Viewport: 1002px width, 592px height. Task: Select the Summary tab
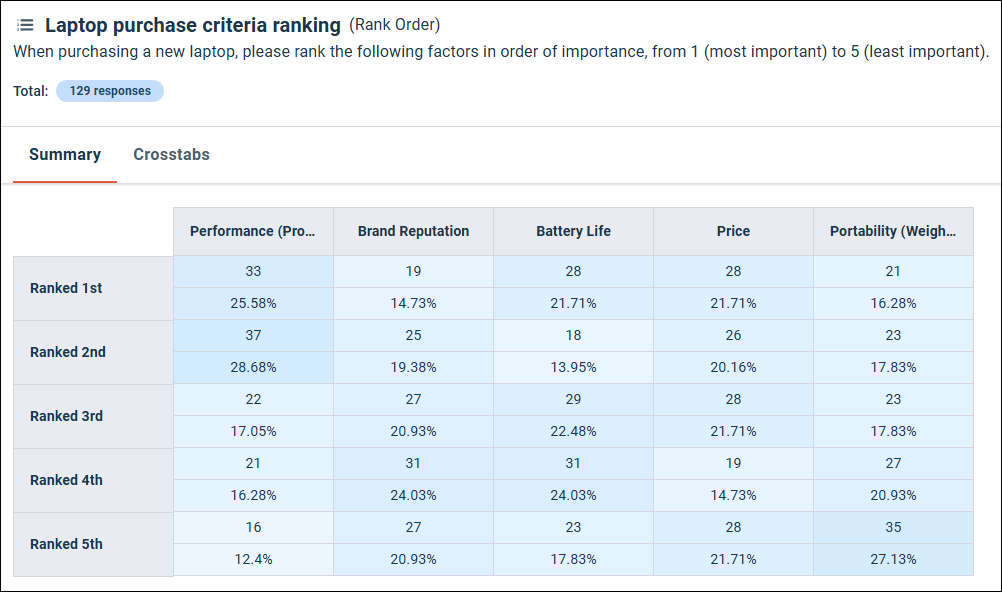coord(65,155)
